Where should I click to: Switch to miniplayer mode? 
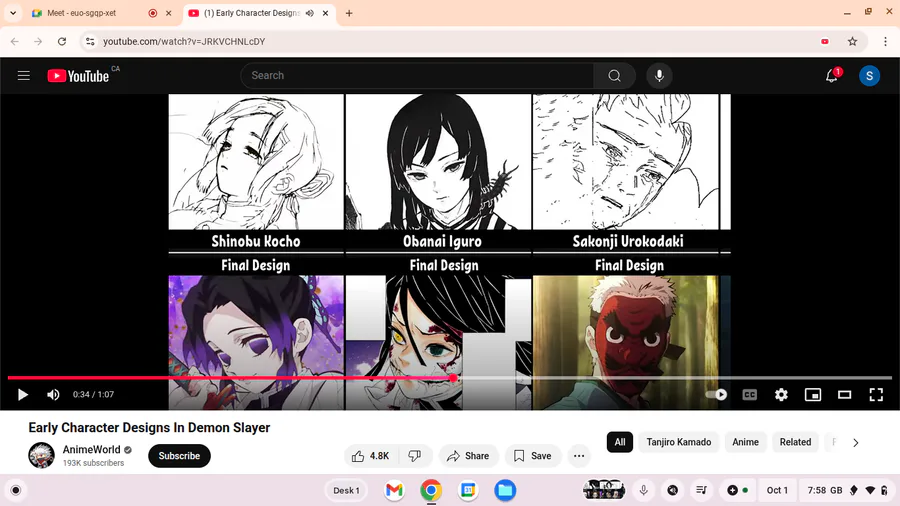(x=813, y=395)
